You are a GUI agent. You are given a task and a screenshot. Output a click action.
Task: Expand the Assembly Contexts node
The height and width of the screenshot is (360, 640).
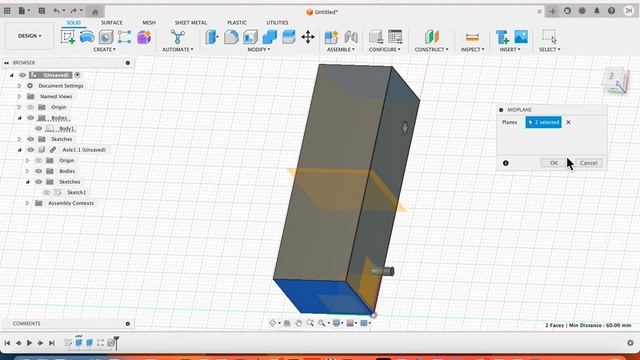tap(27, 203)
